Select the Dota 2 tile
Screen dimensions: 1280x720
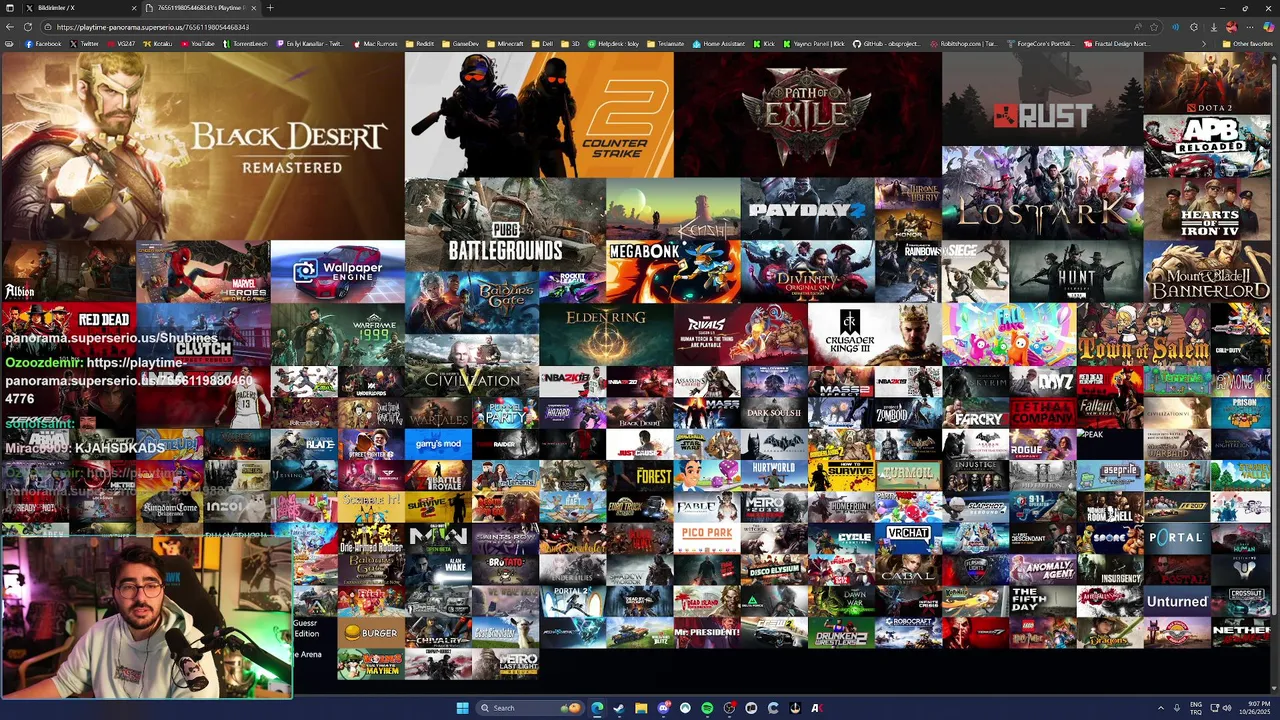(x=1207, y=83)
